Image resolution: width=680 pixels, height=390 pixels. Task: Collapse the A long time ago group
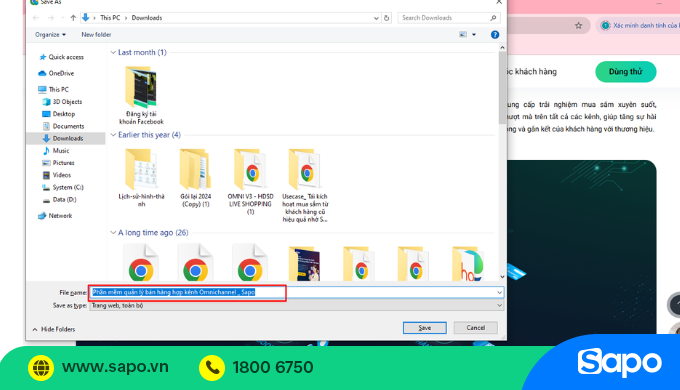pyautogui.click(x=113, y=233)
